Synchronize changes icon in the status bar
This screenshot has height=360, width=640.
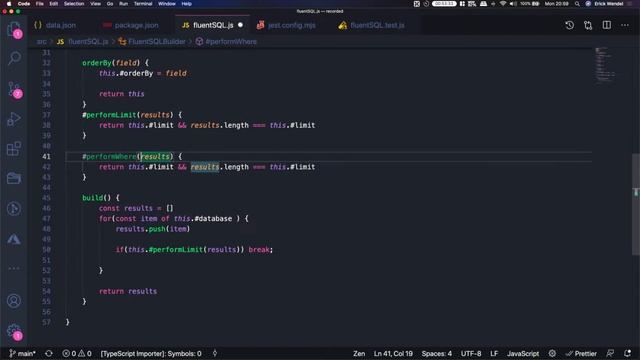(x=49, y=353)
